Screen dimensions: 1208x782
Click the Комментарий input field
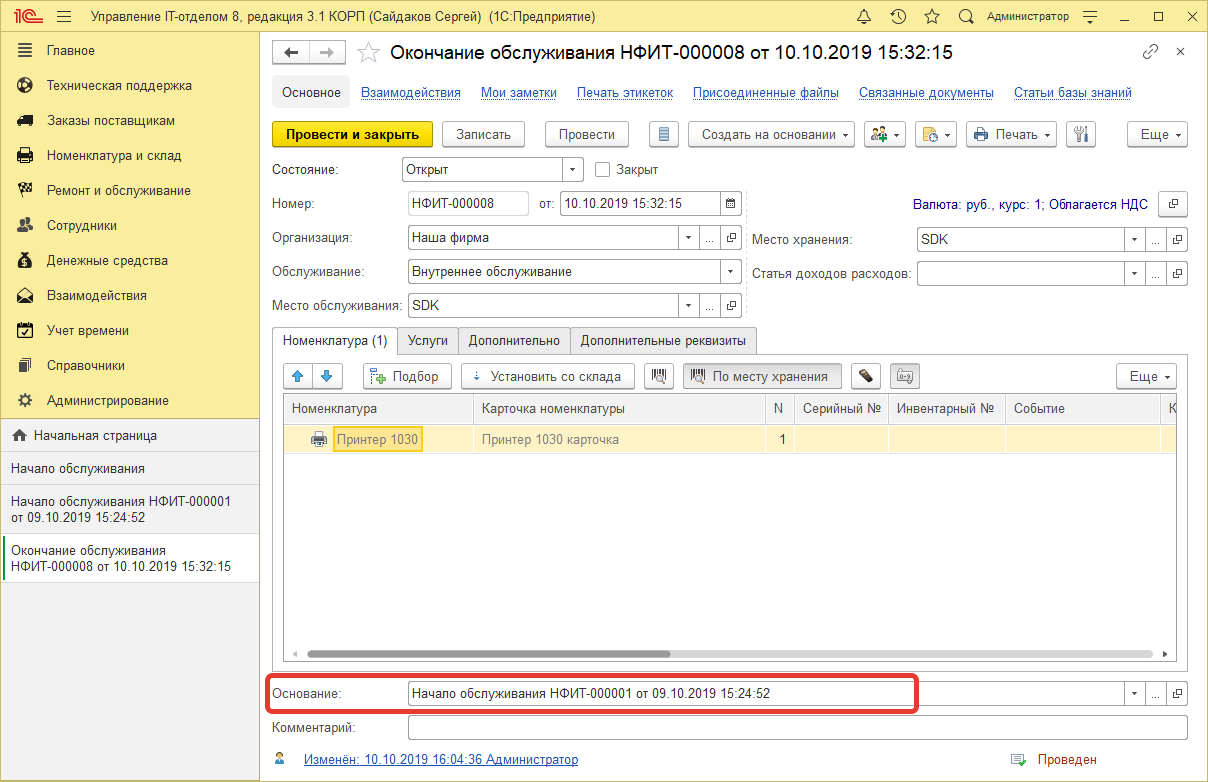pyautogui.click(x=795, y=727)
